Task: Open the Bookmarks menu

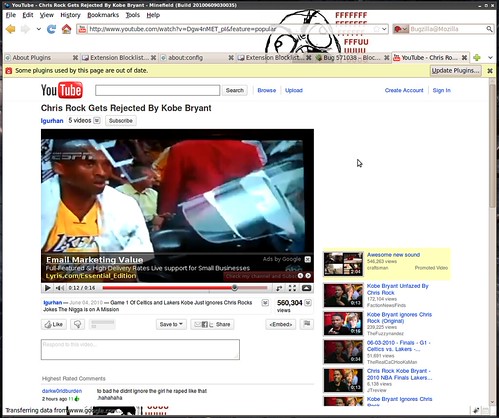Action: point(103,15)
